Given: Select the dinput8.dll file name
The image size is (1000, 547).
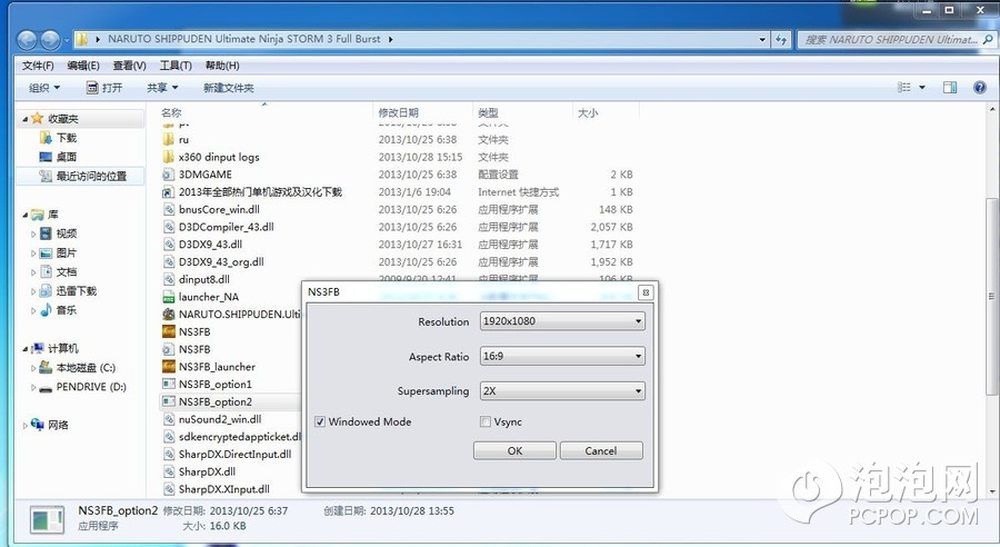Looking at the screenshot, I should point(204,279).
